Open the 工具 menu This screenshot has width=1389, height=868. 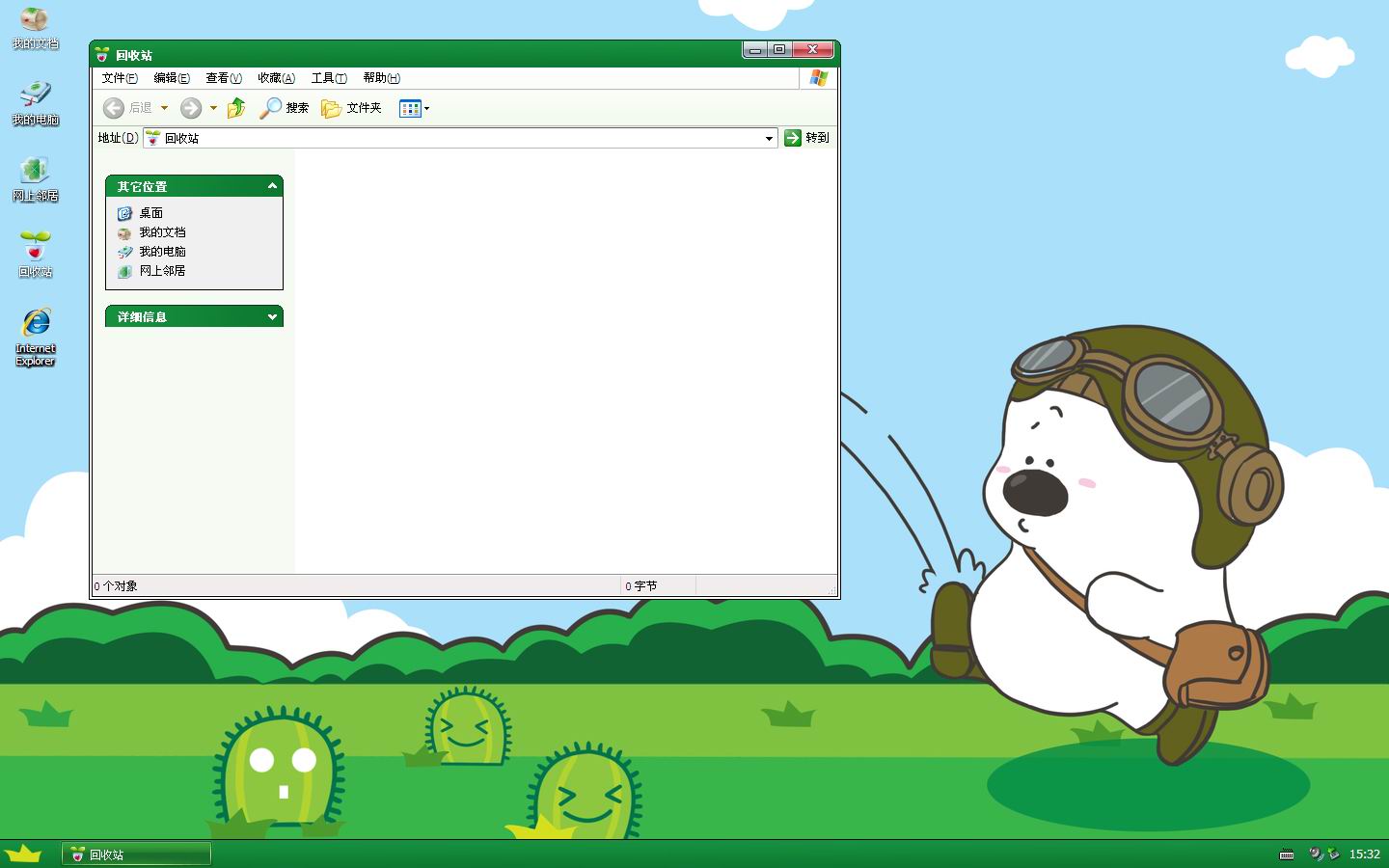tap(329, 78)
